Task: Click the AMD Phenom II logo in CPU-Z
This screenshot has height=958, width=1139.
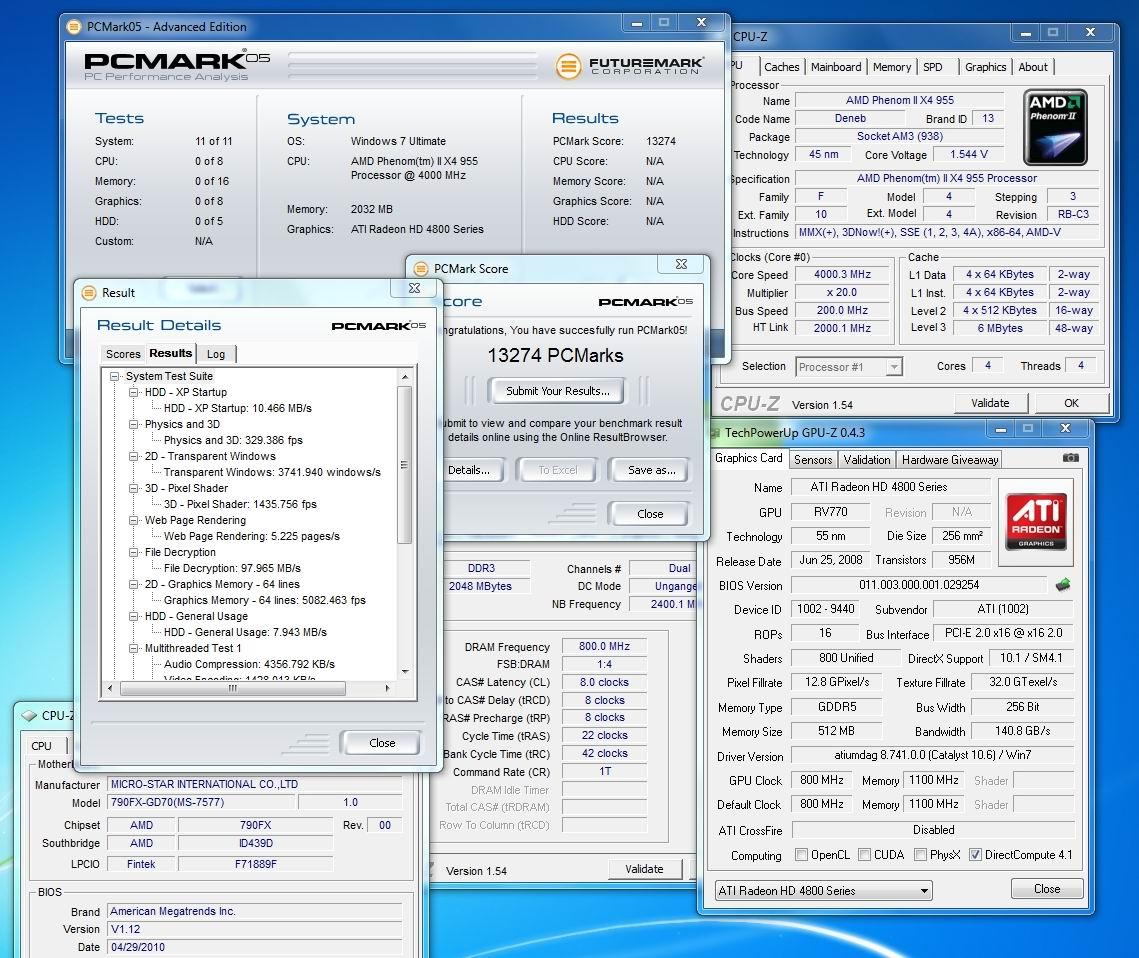Action: coord(1055,127)
